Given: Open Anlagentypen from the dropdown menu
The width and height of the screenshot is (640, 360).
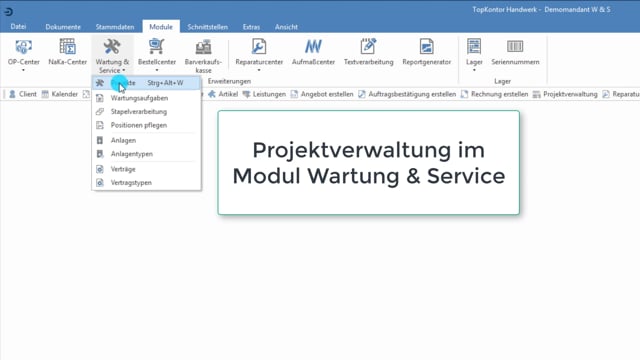Looking at the screenshot, I should (x=147, y=154).
